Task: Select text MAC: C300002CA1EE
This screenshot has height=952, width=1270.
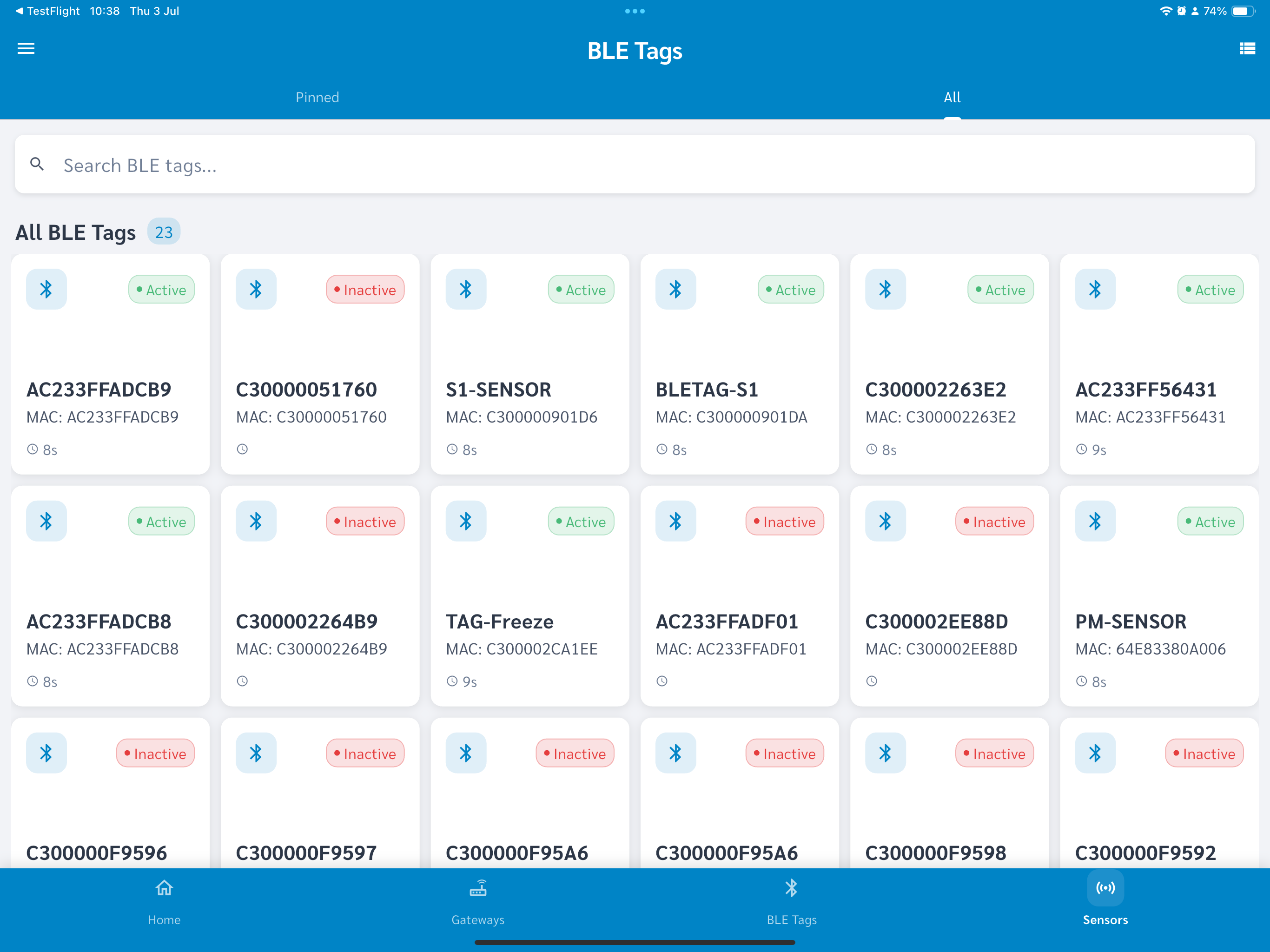Action: [522, 649]
